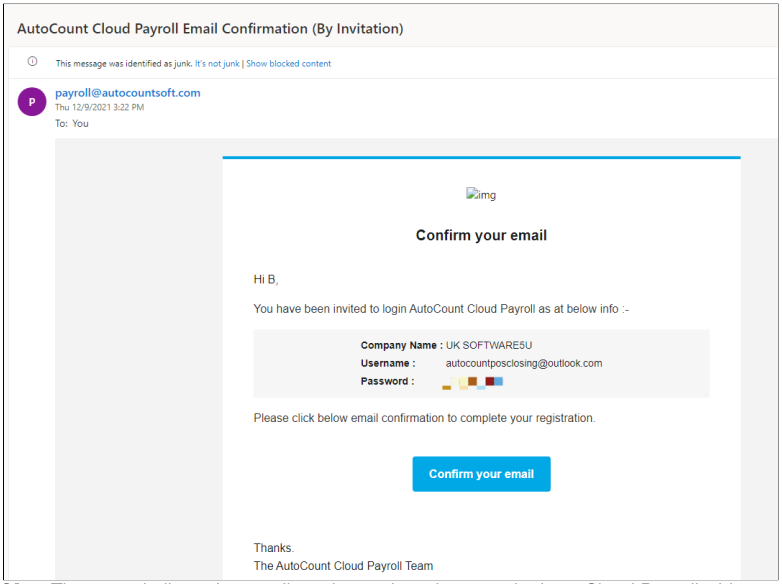Click the 'Please click below' instruction text

pos(424,417)
